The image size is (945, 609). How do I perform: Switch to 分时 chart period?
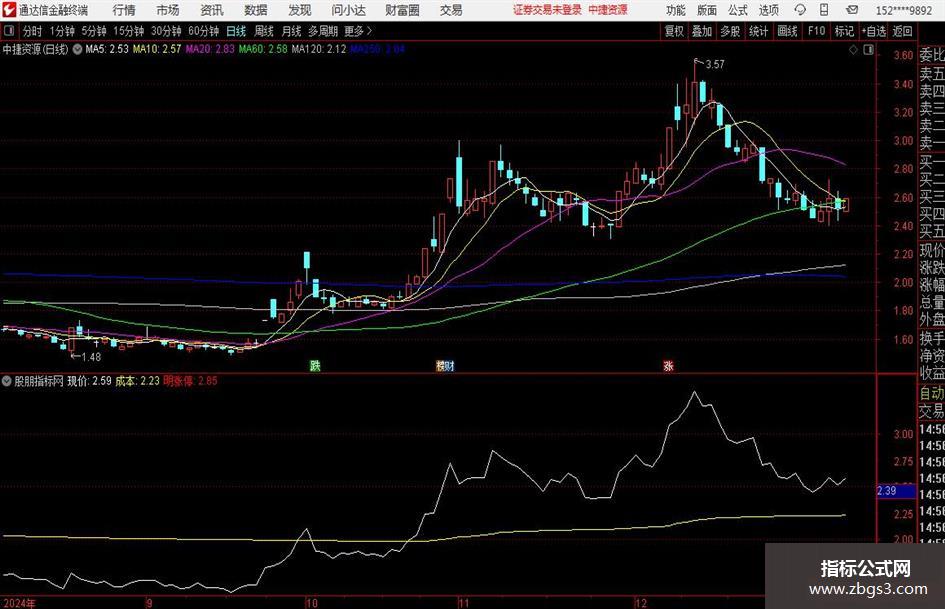[33, 31]
